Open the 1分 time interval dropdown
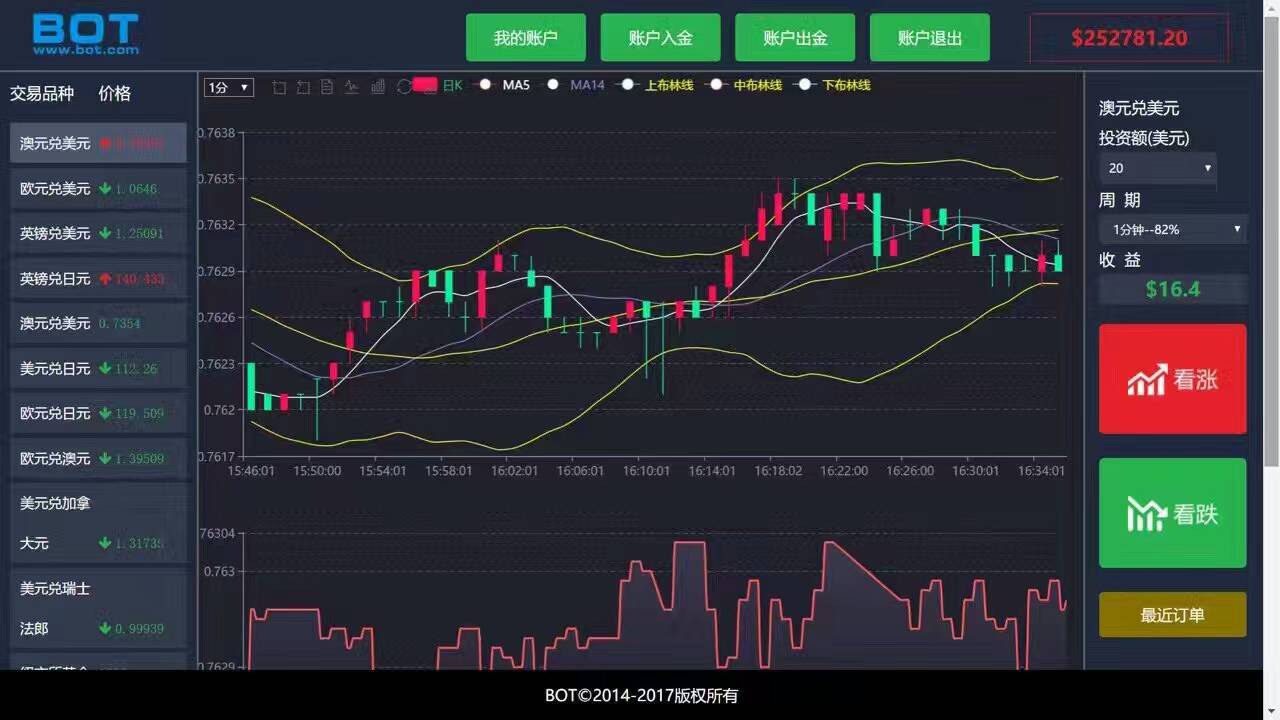The height and width of the screenshot is (720, 1280). 229,87
